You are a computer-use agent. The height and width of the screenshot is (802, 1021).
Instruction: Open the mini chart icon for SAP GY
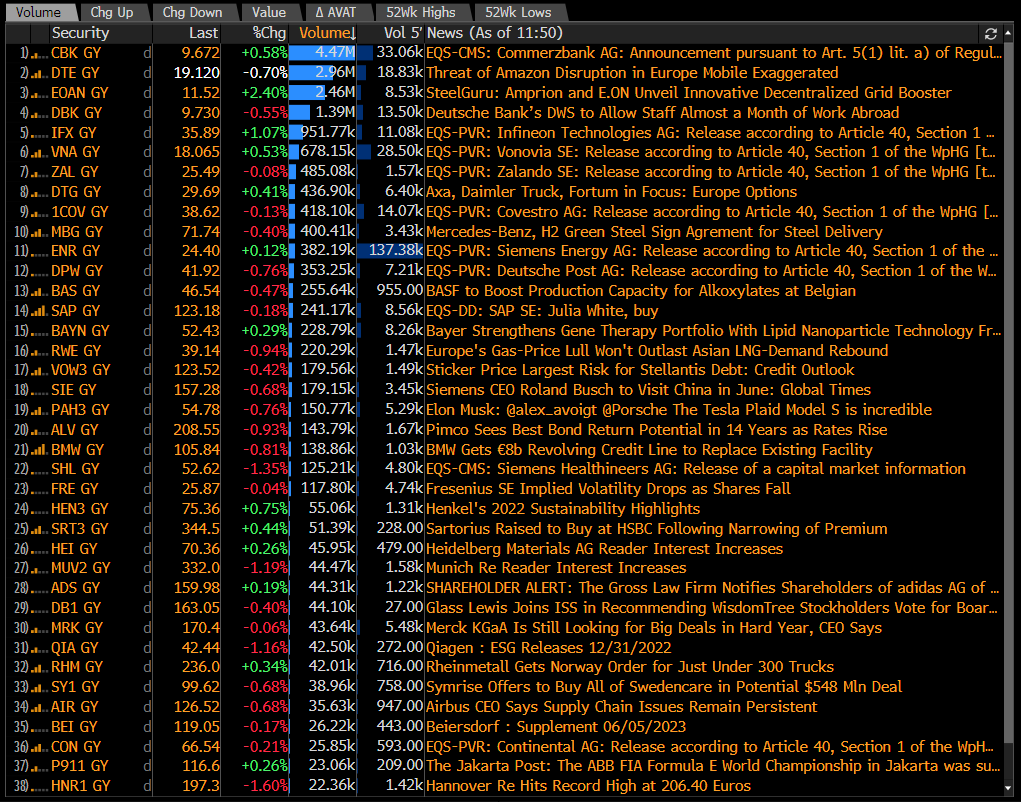click(40, 313)
